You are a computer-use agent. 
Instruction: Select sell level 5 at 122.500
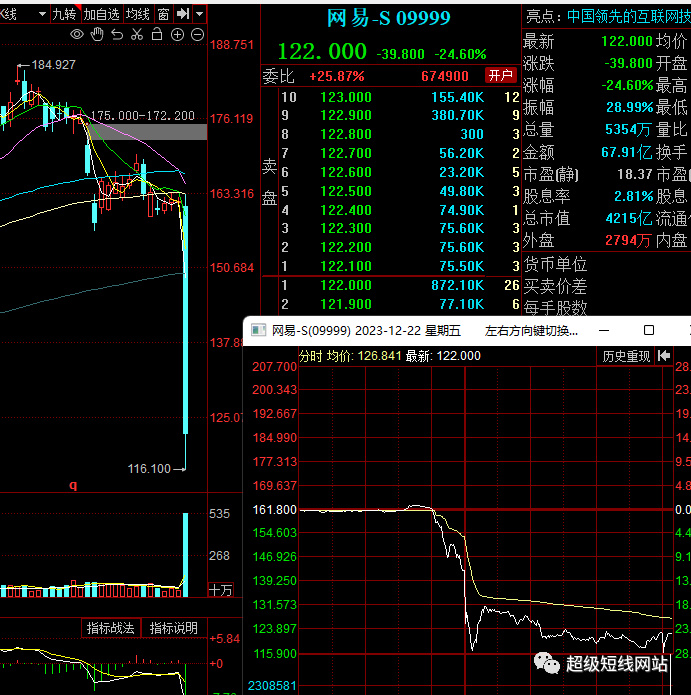(x=399, y=191)
